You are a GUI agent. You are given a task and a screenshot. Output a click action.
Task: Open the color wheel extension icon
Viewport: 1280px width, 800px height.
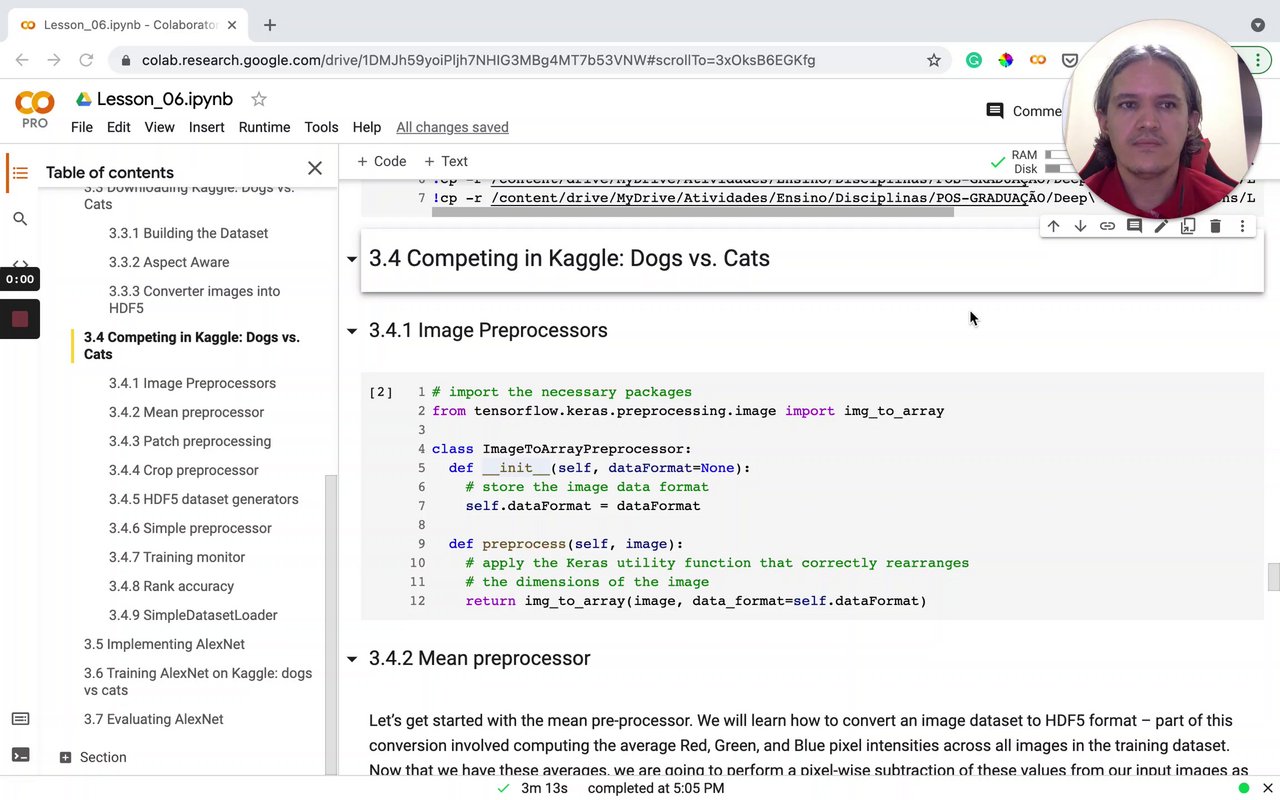point(1005,60)
